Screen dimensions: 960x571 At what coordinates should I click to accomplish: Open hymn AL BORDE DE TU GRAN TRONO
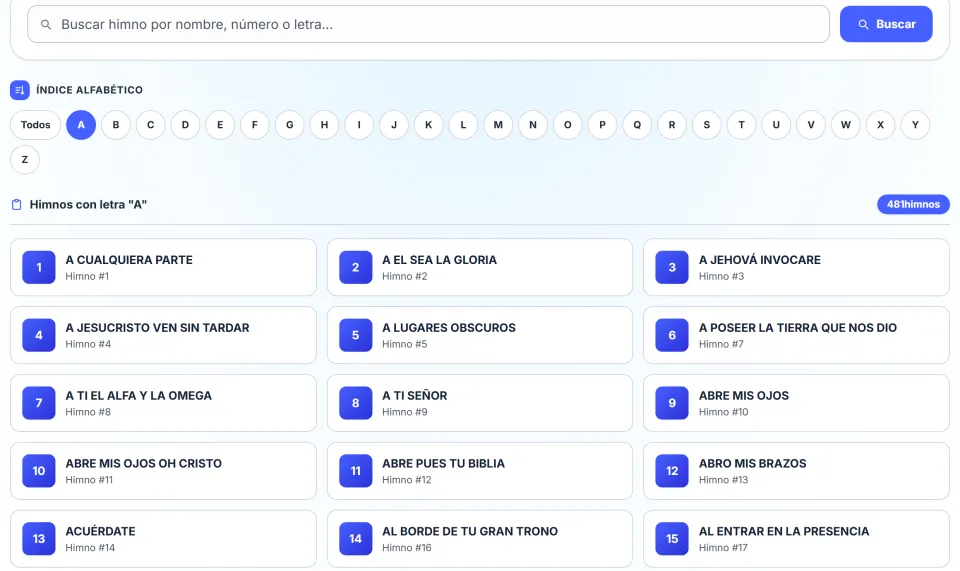pyautogui.click(x=480, y=539)
